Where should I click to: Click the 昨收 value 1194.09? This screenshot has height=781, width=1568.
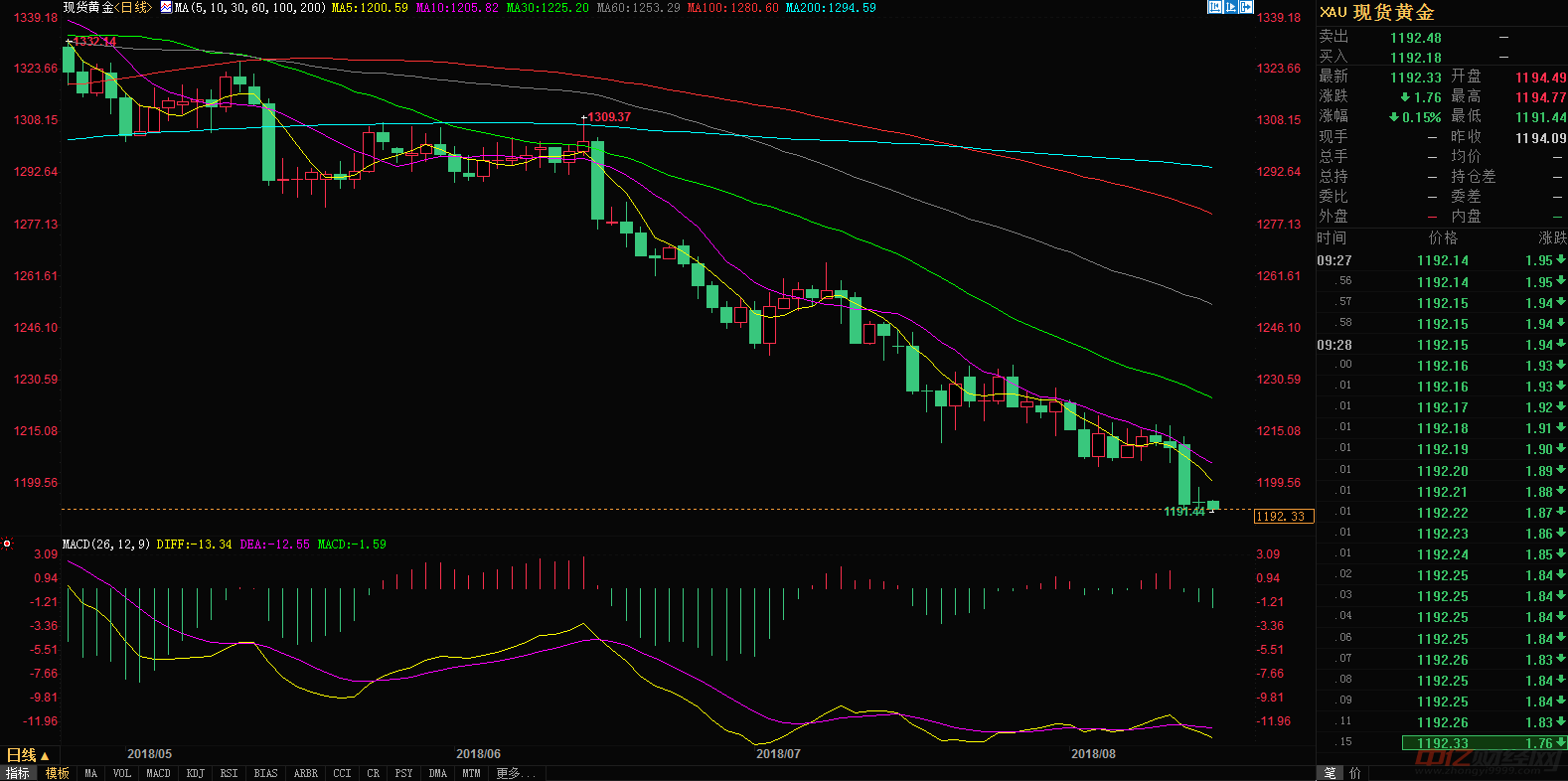tap(1540, 138)
